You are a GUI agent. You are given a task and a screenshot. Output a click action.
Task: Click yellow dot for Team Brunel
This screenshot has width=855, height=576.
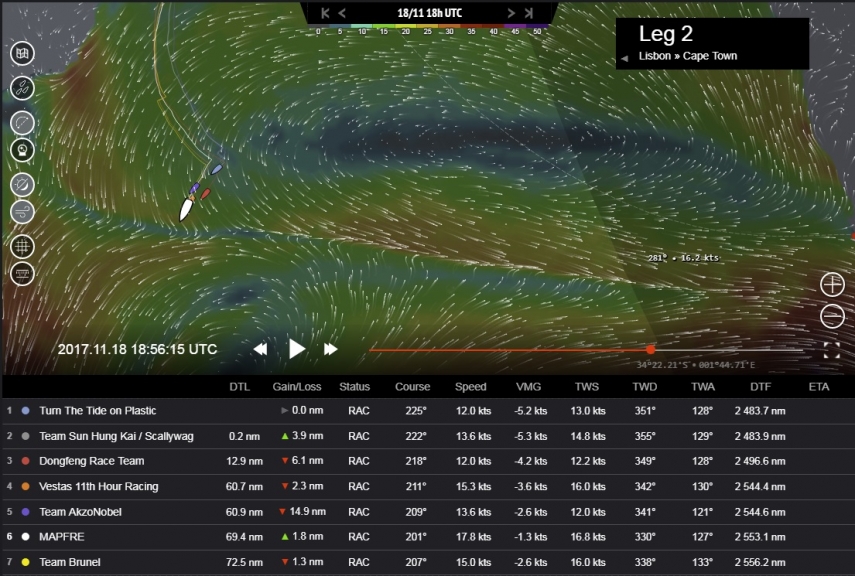pyautogui.click(x=25, y=562)
